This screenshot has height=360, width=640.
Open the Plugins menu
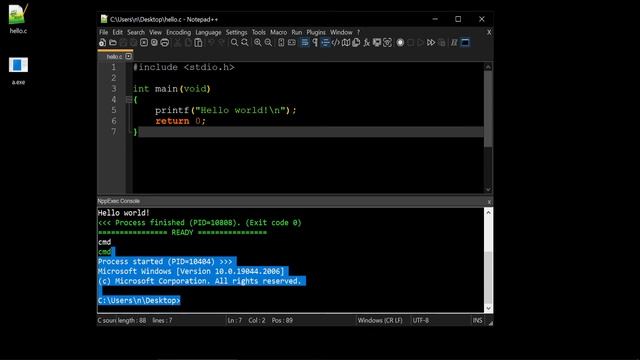coord(316,32)
